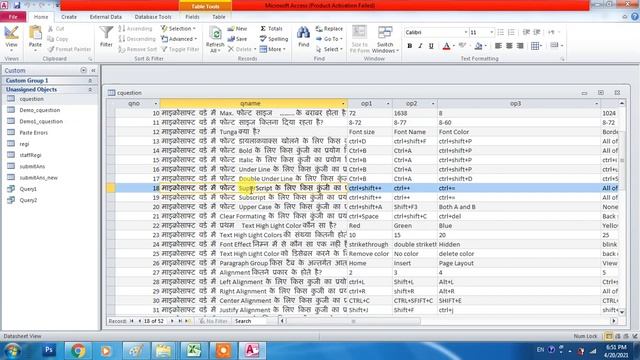Sort records Ascending
This screenshot has width=640, height=360.
pyautogui.click(x=136, y=29)
